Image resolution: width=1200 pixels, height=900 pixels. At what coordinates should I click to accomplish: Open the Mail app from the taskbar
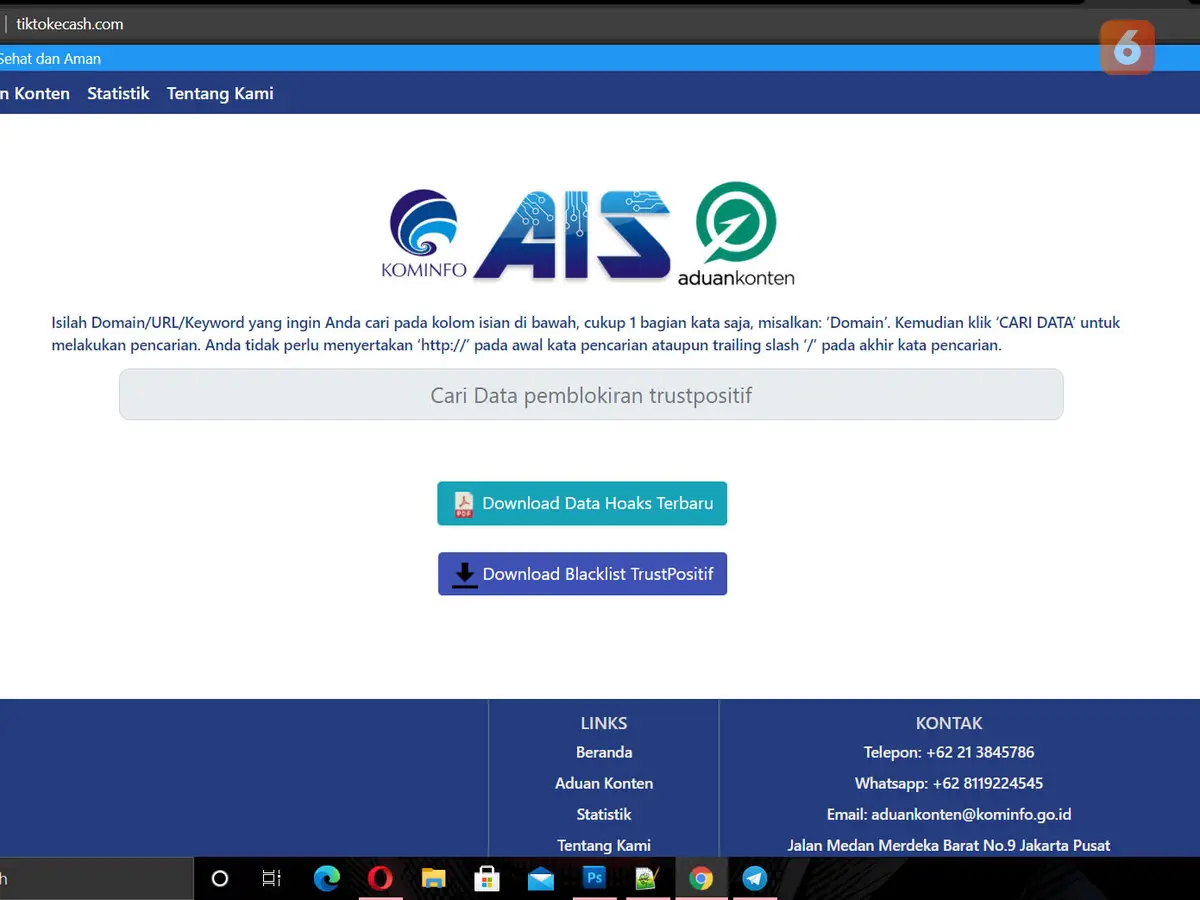[x=541, y=879]
